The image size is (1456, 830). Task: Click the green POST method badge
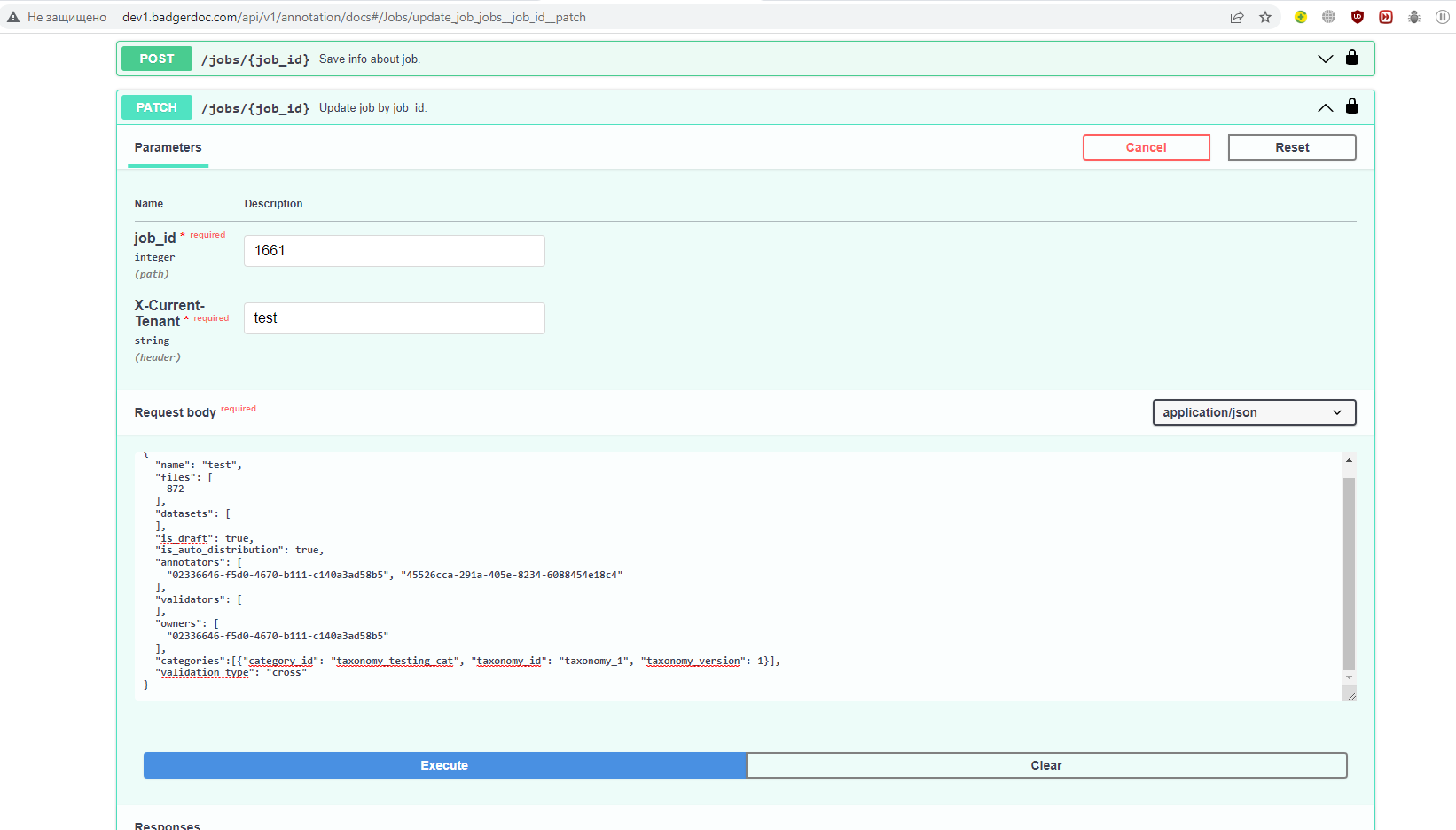click(x=157, y=59)
